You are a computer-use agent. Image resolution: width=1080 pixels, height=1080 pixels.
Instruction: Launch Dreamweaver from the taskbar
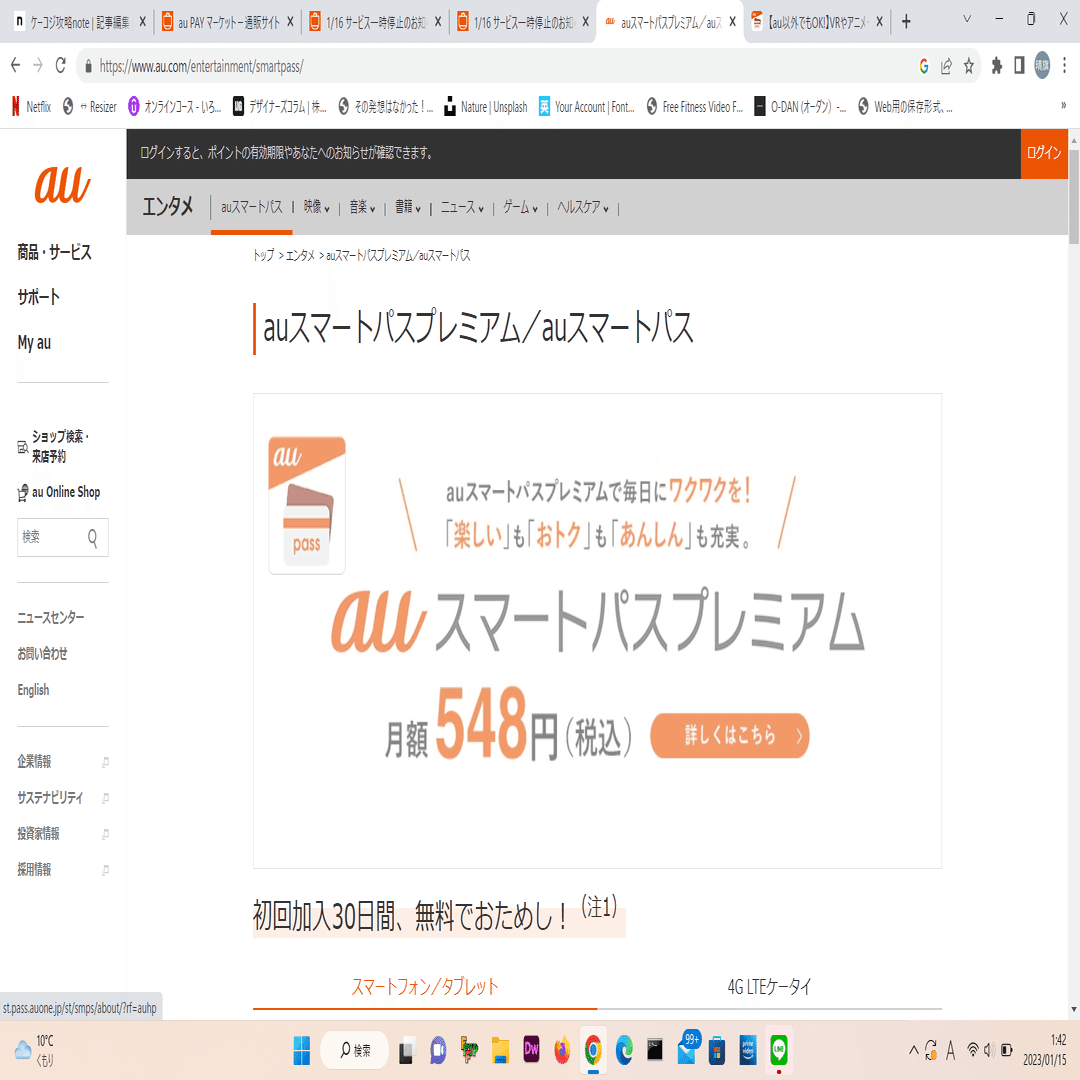(x=531, y=1050)
